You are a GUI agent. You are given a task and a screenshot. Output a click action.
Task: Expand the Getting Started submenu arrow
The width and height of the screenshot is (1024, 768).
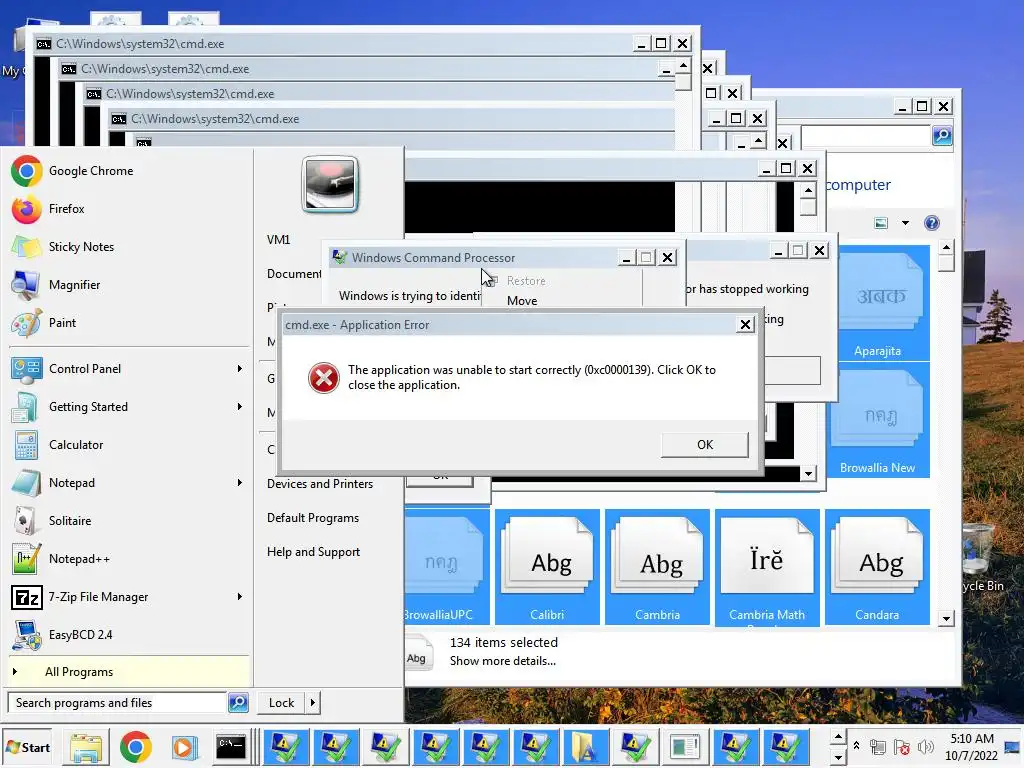coord(240,406)
